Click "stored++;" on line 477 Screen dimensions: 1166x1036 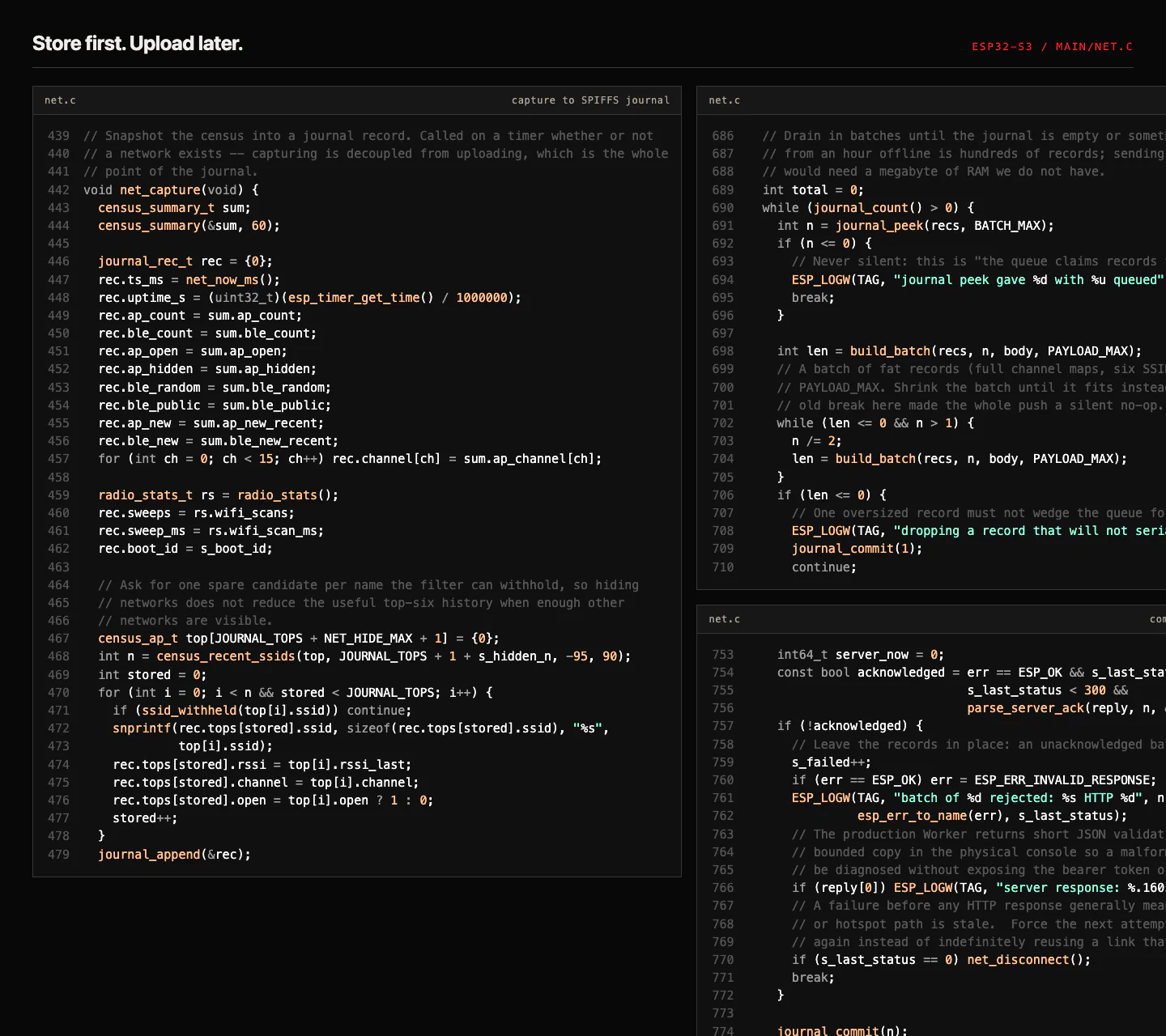(x=145, y=818)
